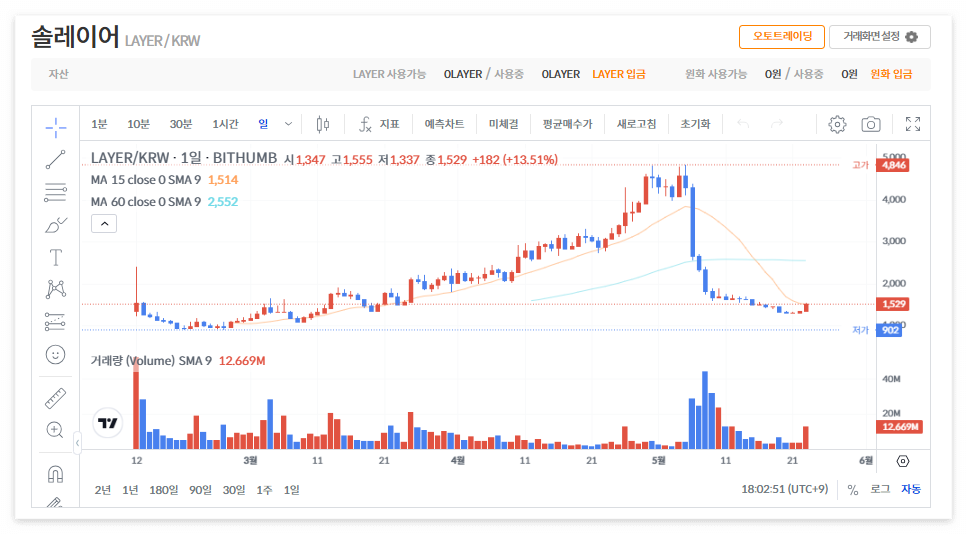Image resolution: width=967 pixels, height=534 pixels.
Task: Switch to the 1시간 interval
Action: point(225,125)
